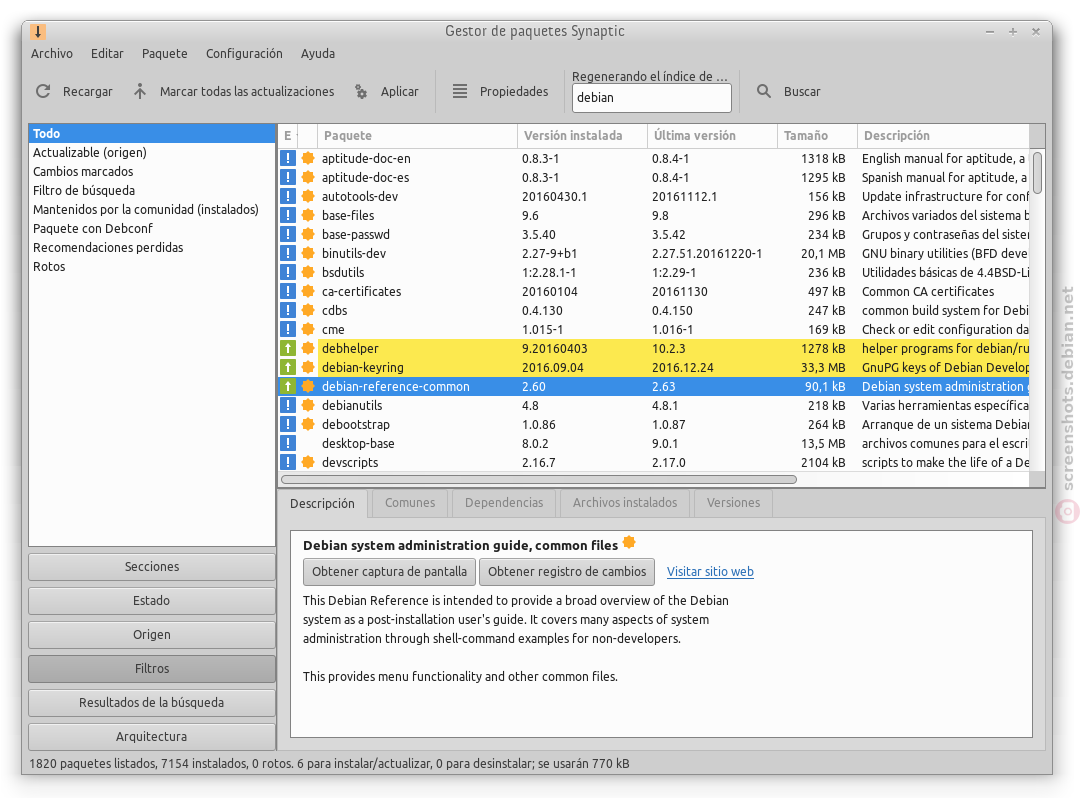The width and height of the screenshot is (1080, 798).
Task: Select Filtro de búsqueda entry
Action: [152, 191]
